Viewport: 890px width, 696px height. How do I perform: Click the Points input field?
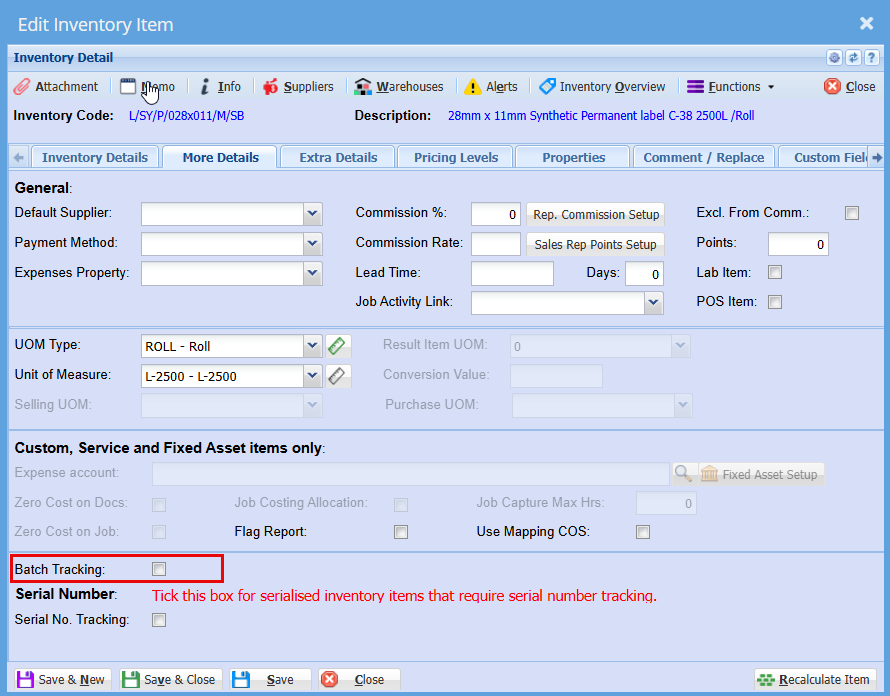point(797,244)
